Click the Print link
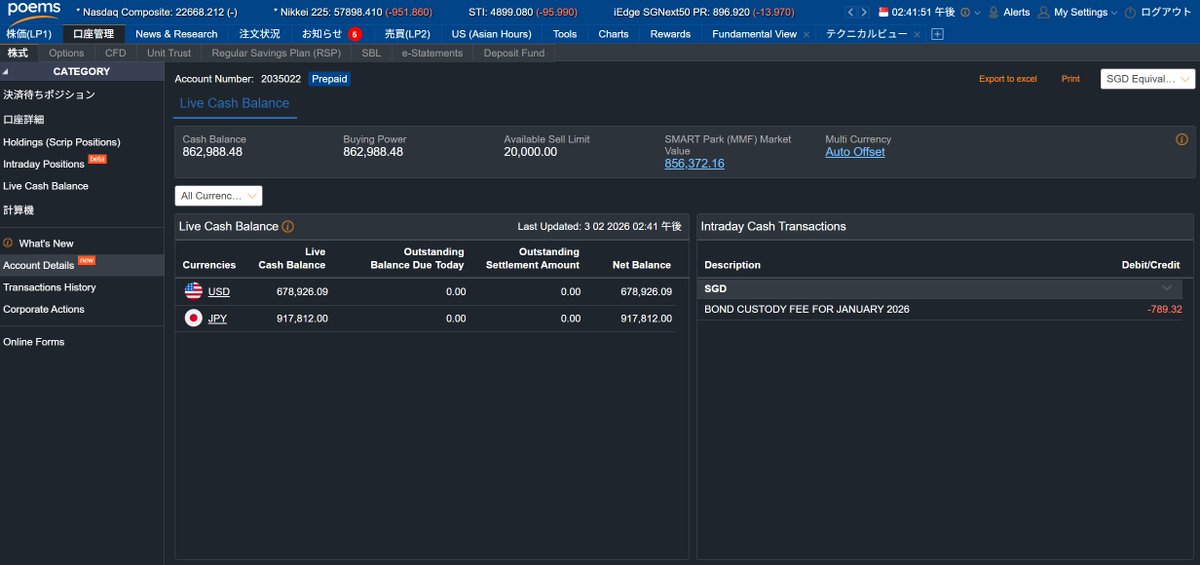The width and height of the screenshot is (1200, 565). point(1071,79)
